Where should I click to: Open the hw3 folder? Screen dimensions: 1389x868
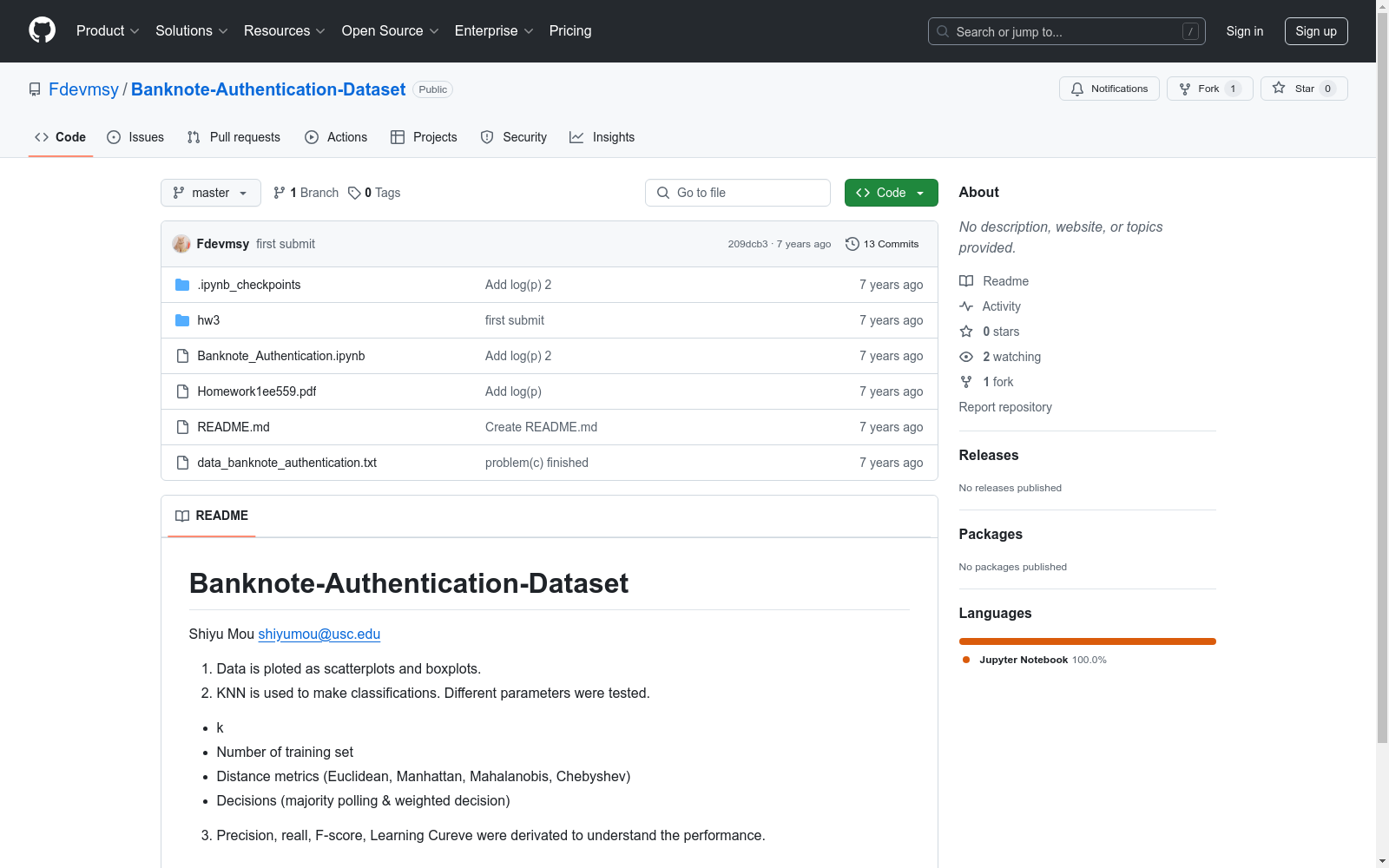click(208, 320)
